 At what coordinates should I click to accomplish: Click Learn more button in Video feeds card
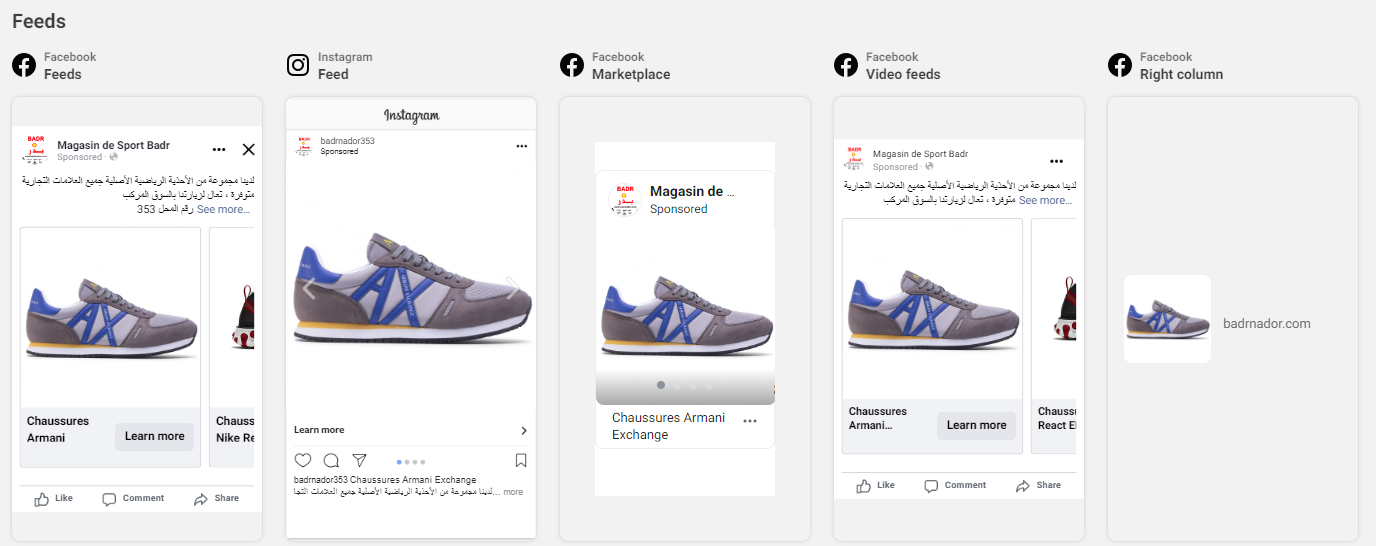[x=976, y=426]
